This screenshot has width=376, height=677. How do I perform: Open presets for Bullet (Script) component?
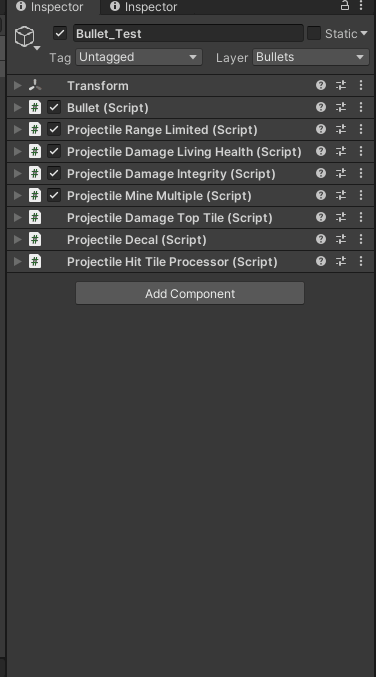341,107
